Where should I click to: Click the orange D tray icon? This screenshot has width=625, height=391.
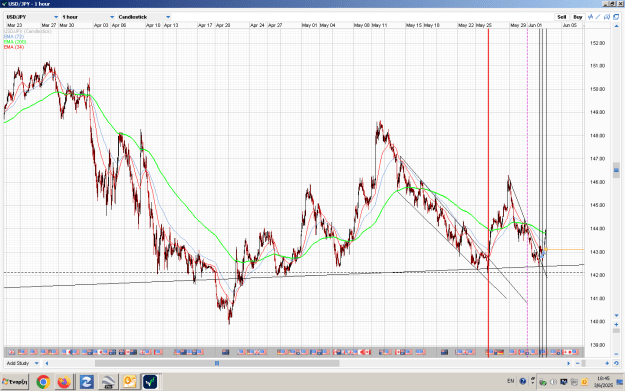(x=584, y=382)
